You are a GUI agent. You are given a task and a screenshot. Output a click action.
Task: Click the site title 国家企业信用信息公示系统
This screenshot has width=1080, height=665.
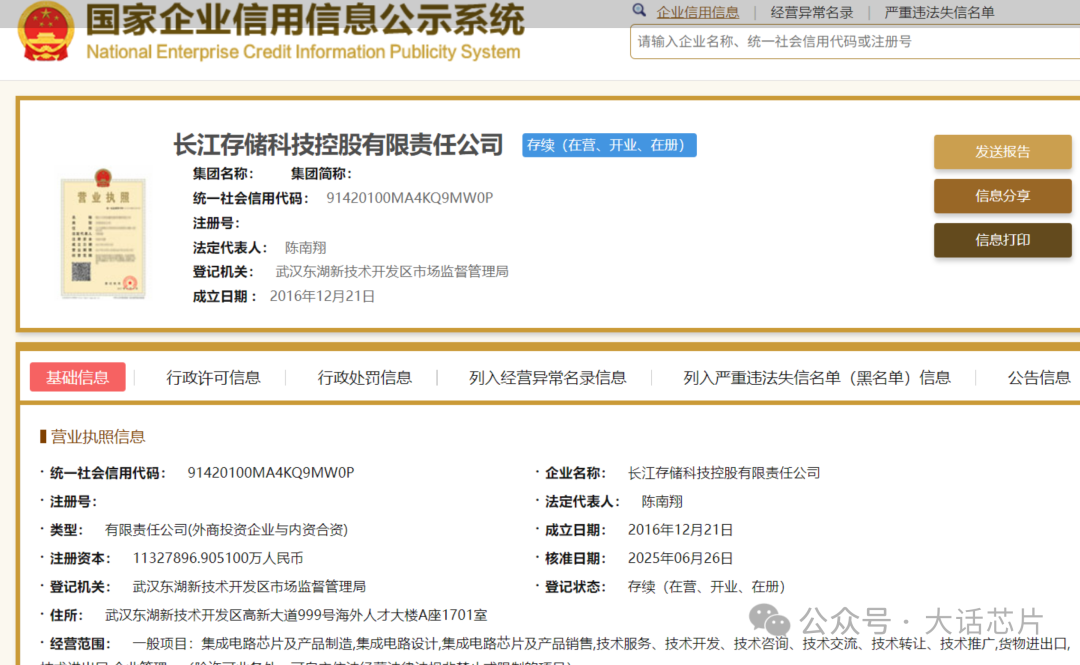pos(304,19)
